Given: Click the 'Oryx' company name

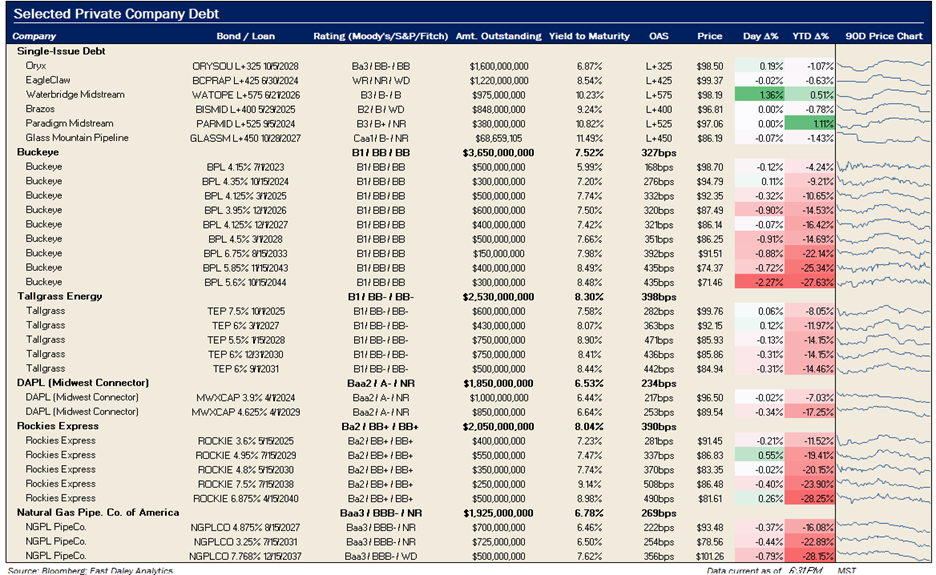Looking at the screenshot, I should (x=36, y=66).
